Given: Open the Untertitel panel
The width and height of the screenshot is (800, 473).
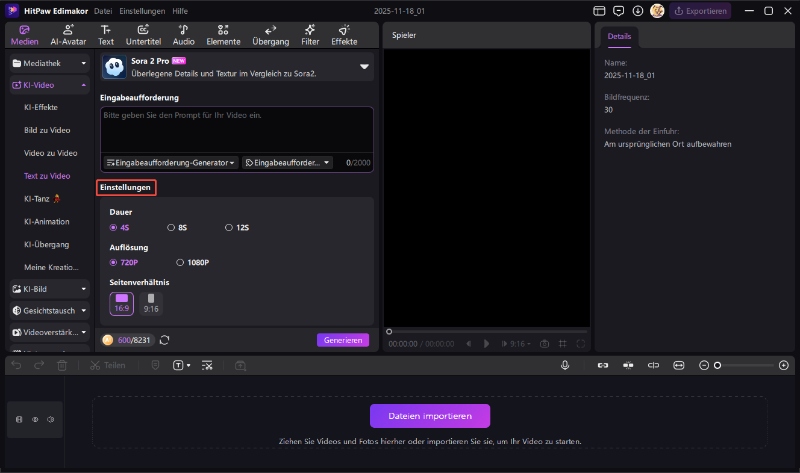Looking at the screenshot, I should pyautogui.click(x=143, y=35).
